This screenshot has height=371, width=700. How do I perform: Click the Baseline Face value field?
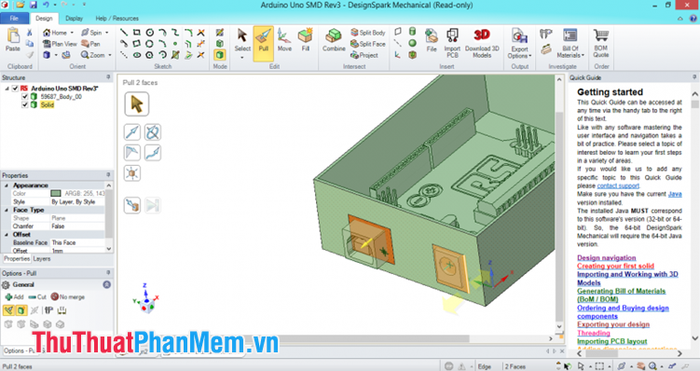77,242
